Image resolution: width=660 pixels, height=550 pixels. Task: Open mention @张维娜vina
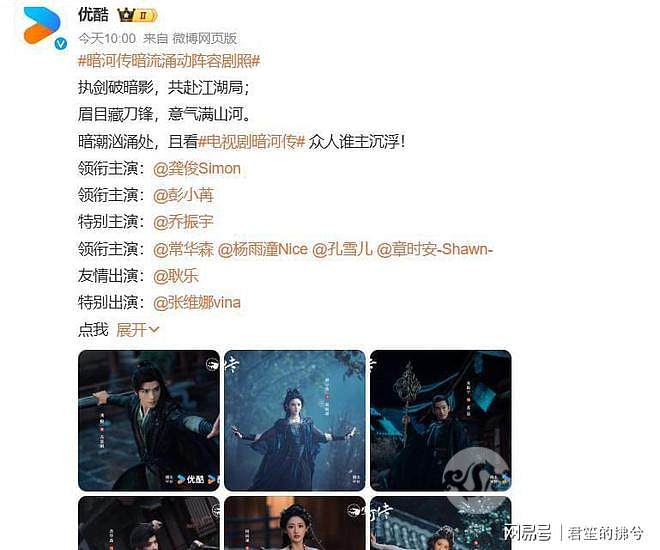coord(197,303)
